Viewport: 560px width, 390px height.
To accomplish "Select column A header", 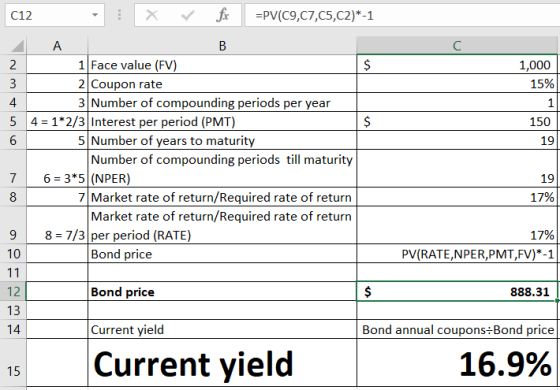I will pos(57,46).
